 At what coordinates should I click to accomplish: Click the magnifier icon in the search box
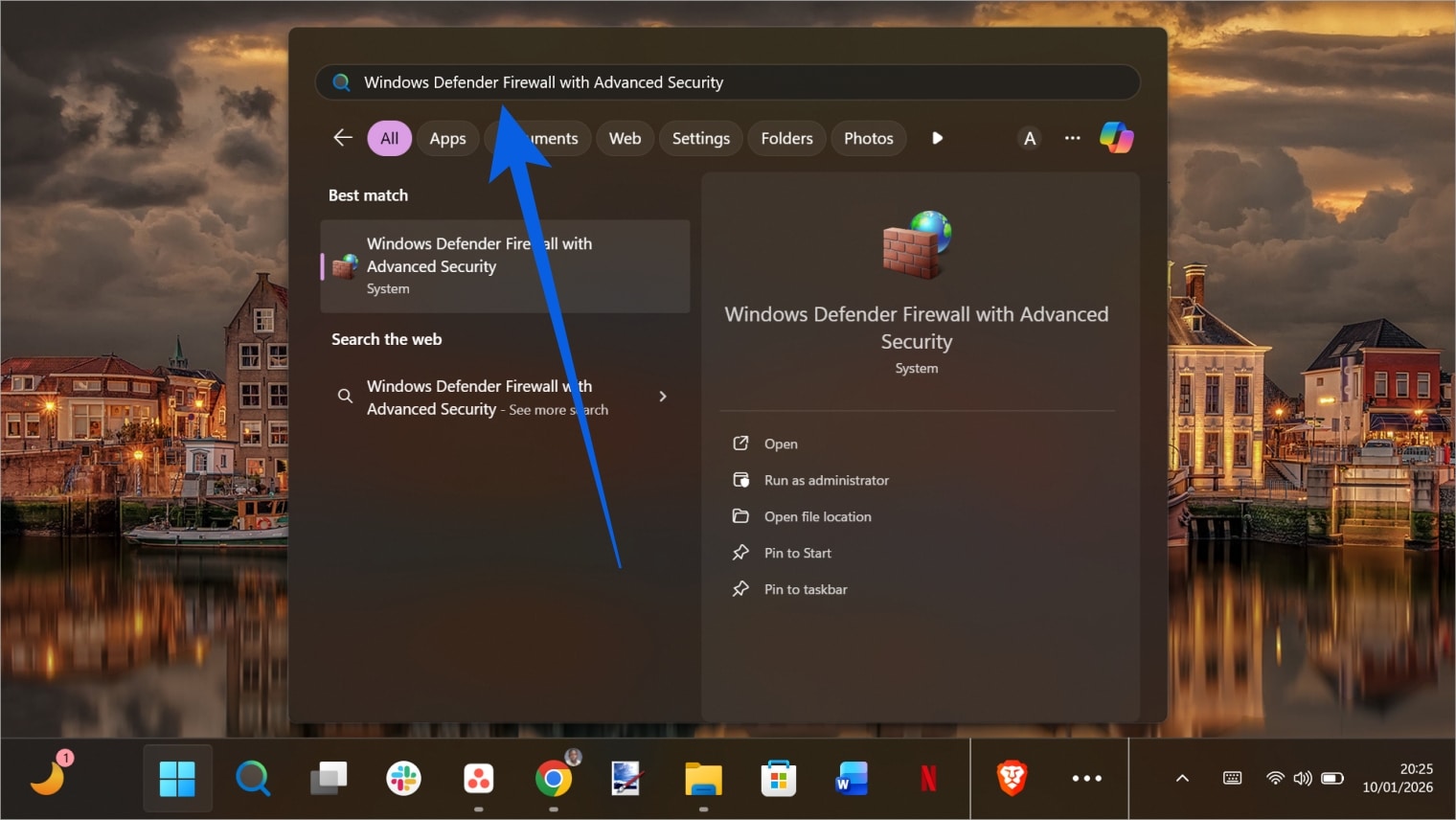[x=341, y=82]
